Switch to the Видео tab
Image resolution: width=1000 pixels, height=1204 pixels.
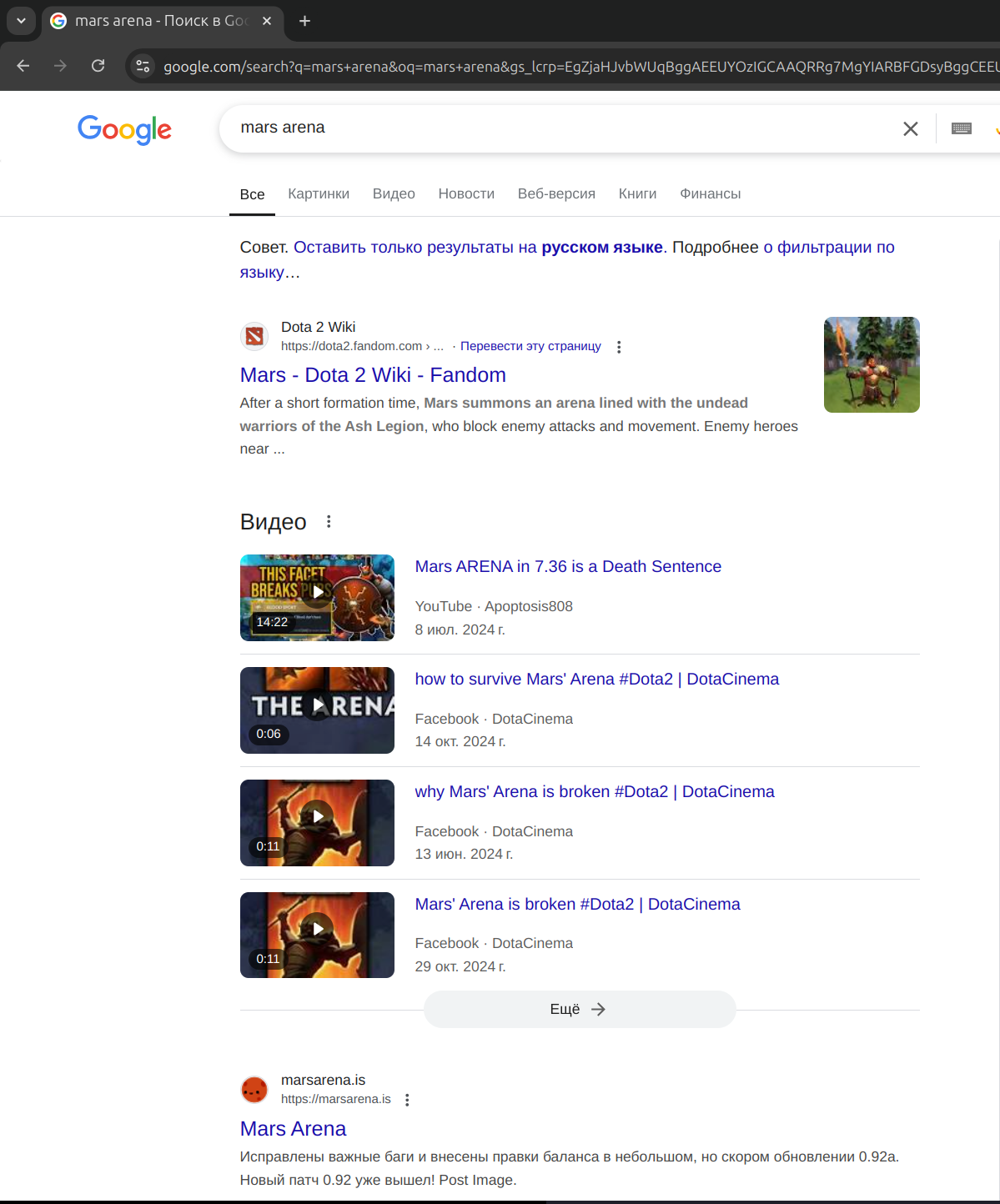(394, 194)
